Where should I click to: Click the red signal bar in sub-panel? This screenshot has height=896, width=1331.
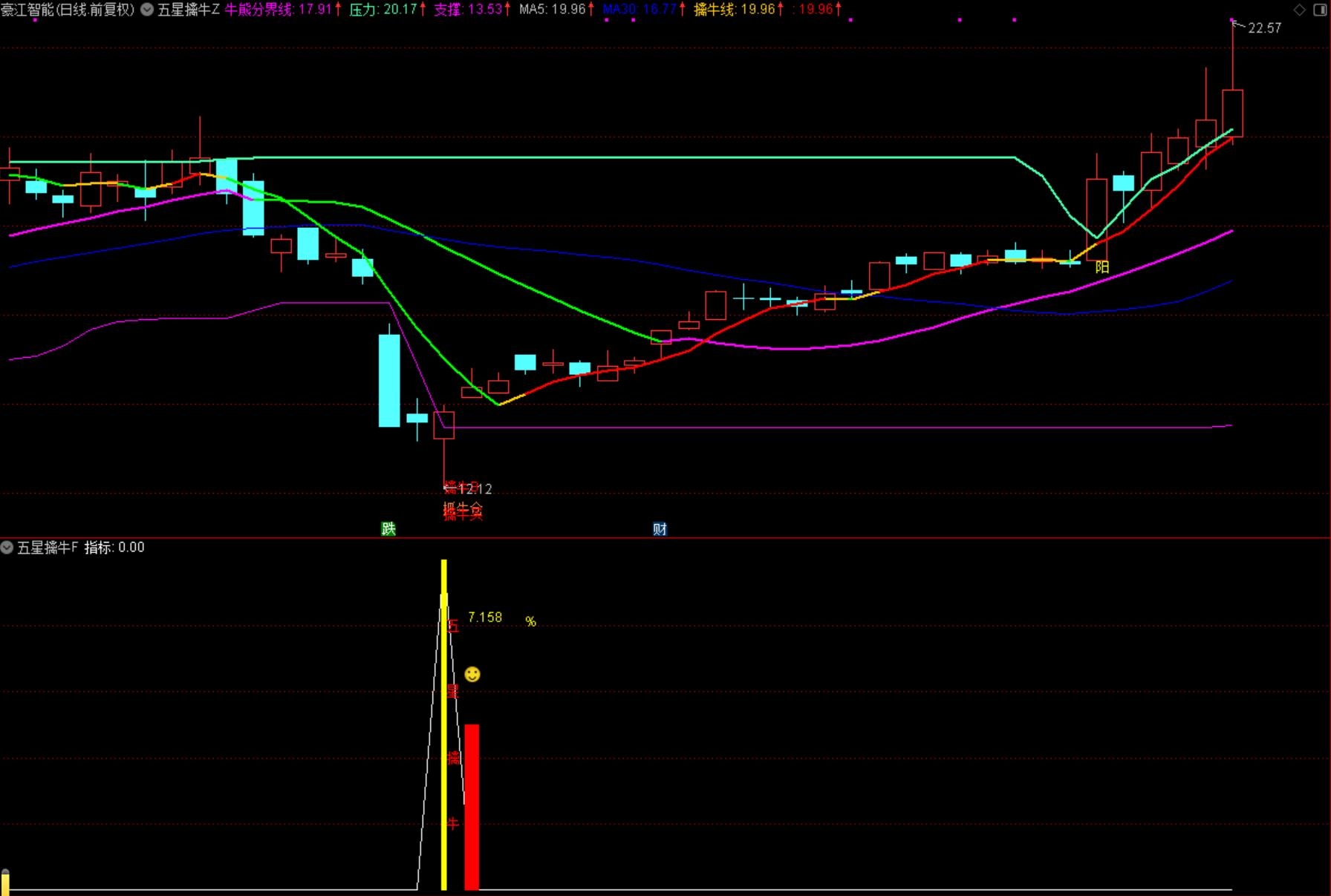[x=472, y=807]
